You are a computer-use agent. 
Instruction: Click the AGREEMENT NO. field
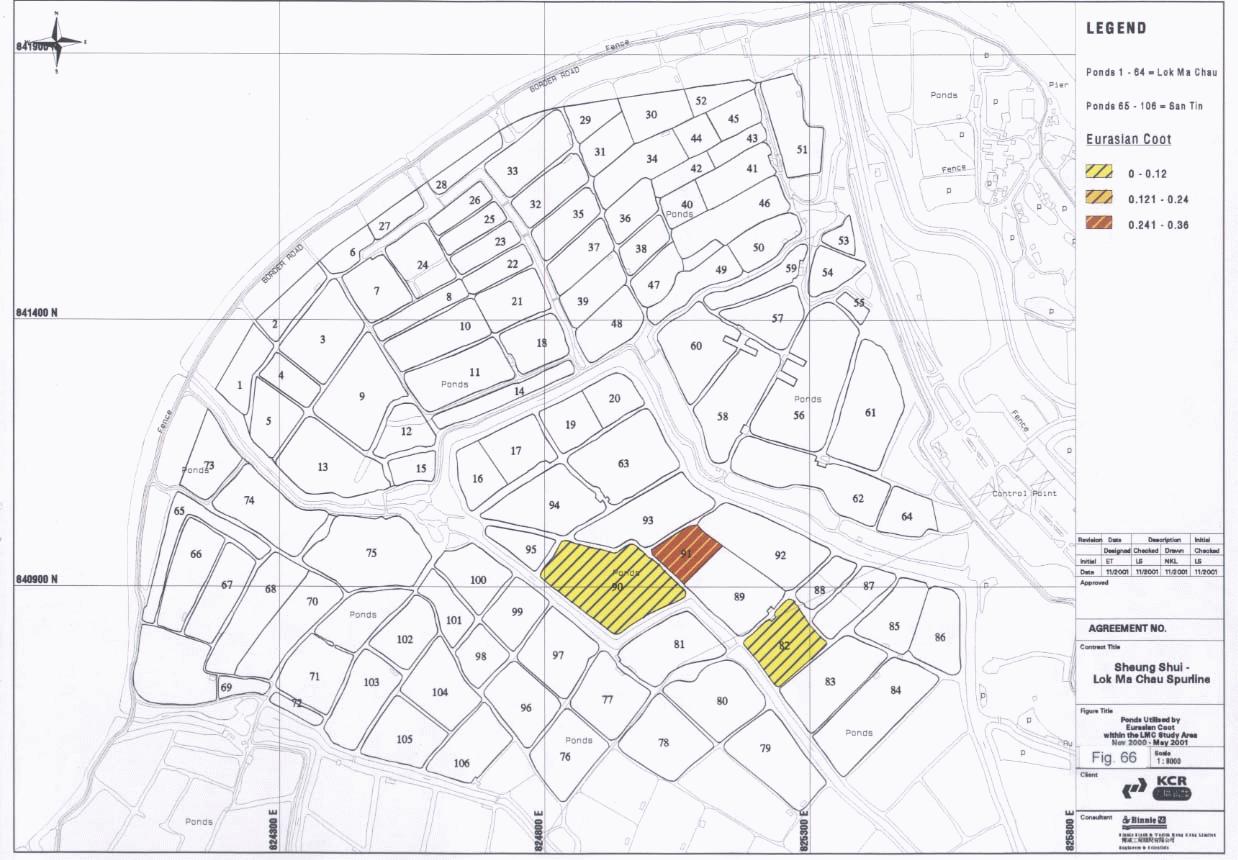1127,629
